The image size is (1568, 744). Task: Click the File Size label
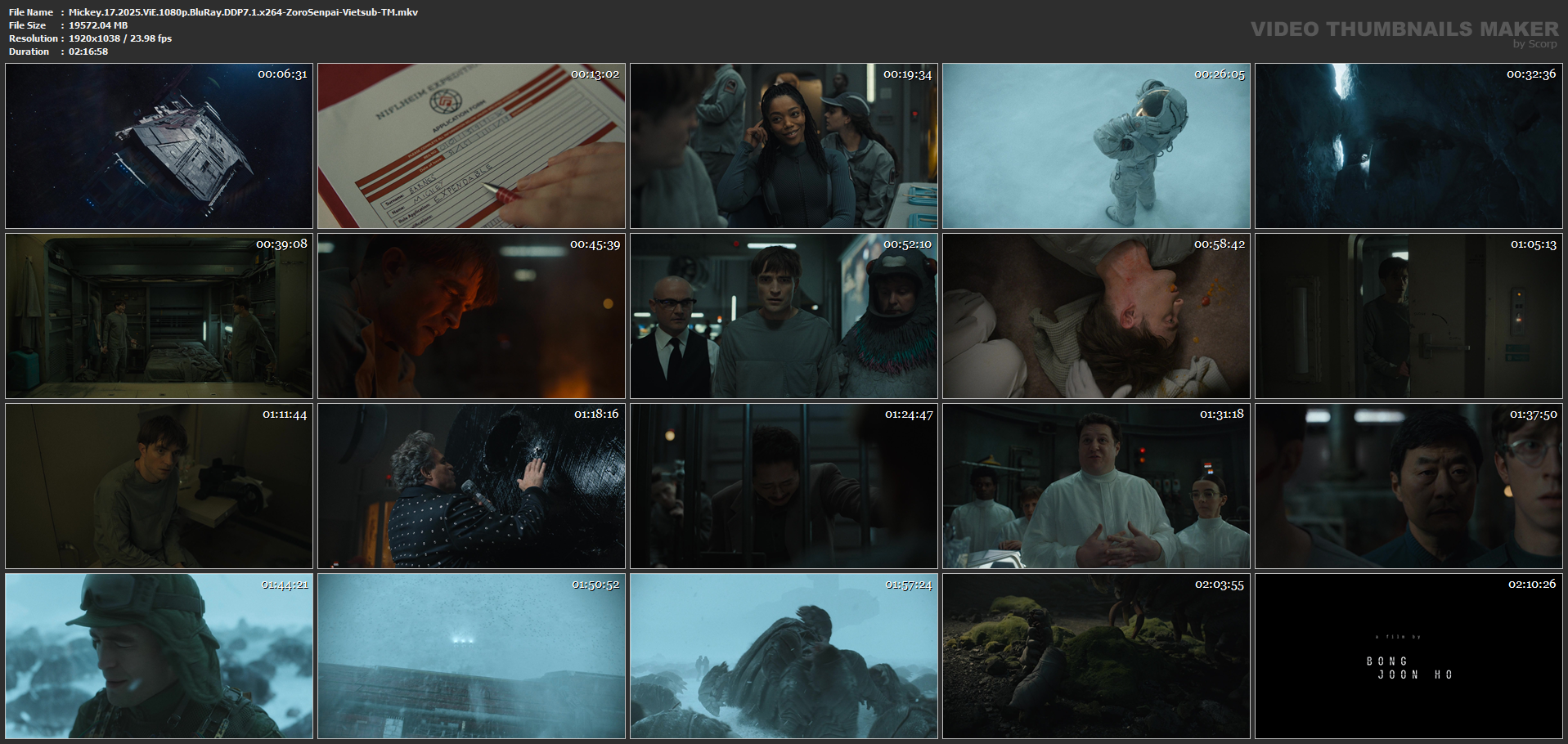[28, 25]
